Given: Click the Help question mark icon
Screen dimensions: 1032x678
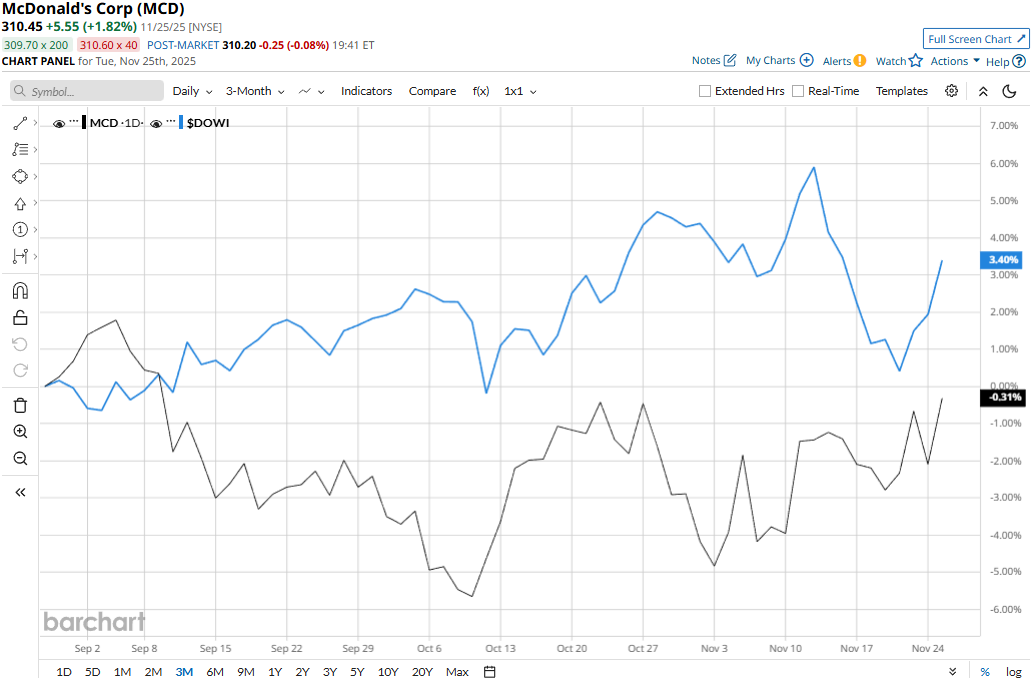Looking at the screenshot, I should pos(1019,61).
